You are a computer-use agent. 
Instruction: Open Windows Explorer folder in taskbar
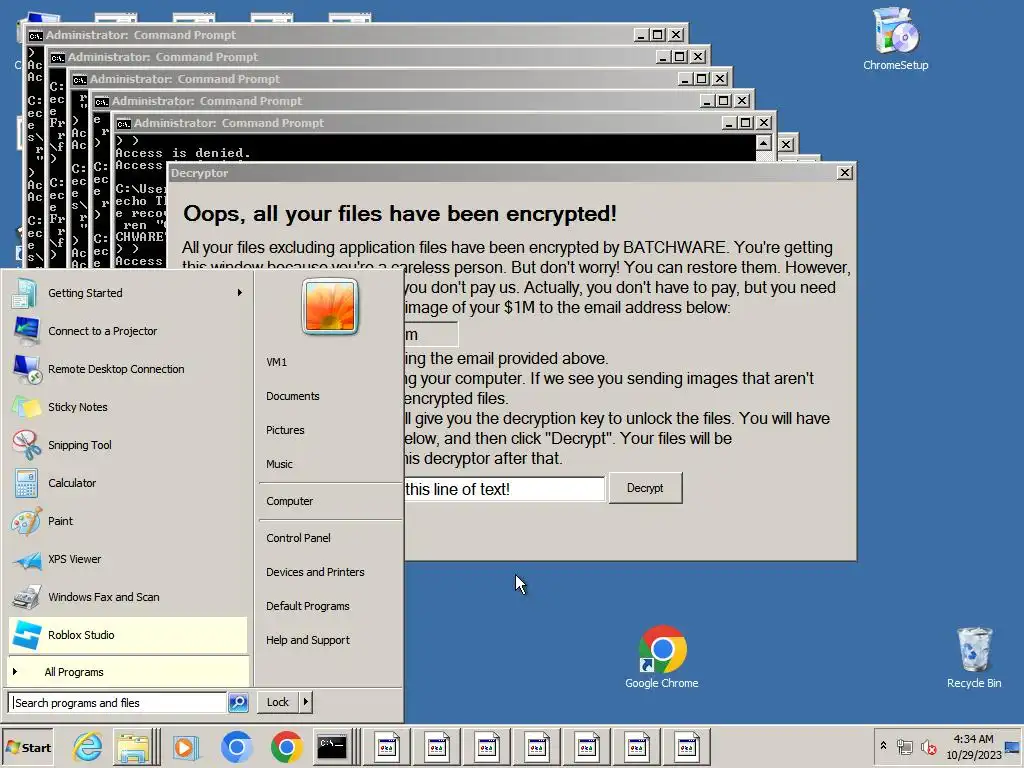(x=134, y=747)
